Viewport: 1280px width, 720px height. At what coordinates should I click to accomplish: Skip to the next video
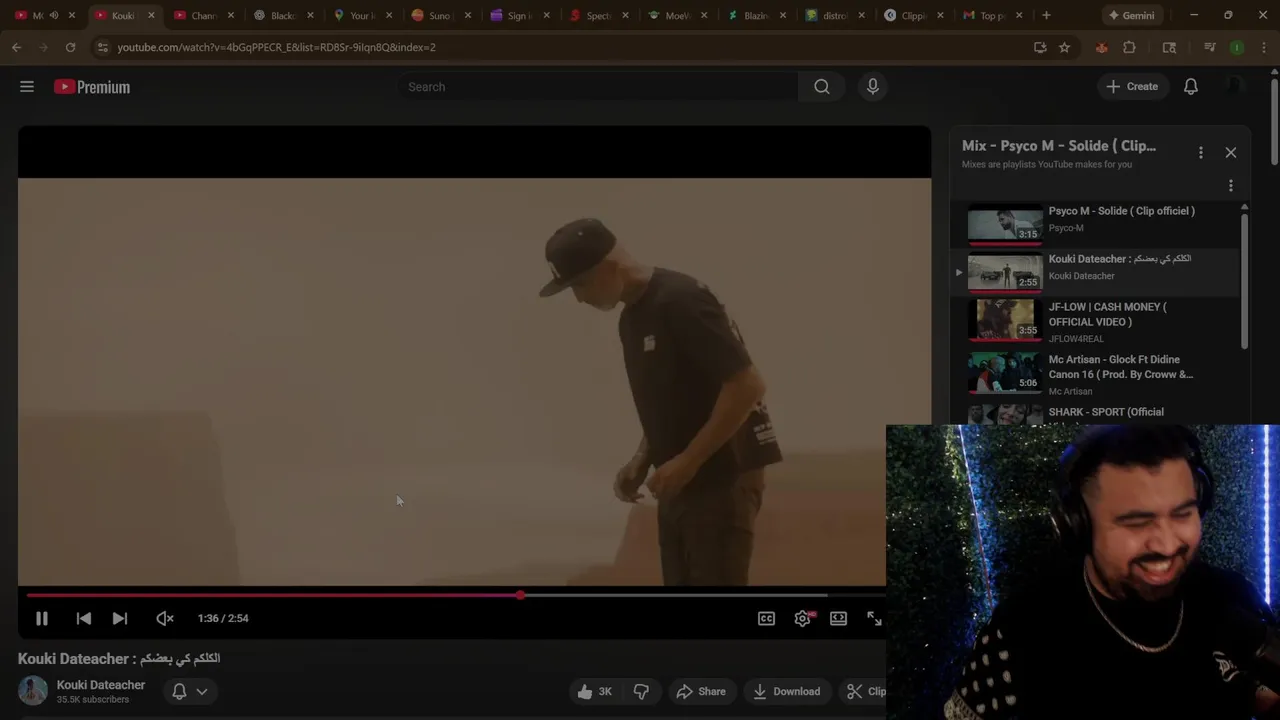point(120,619)
